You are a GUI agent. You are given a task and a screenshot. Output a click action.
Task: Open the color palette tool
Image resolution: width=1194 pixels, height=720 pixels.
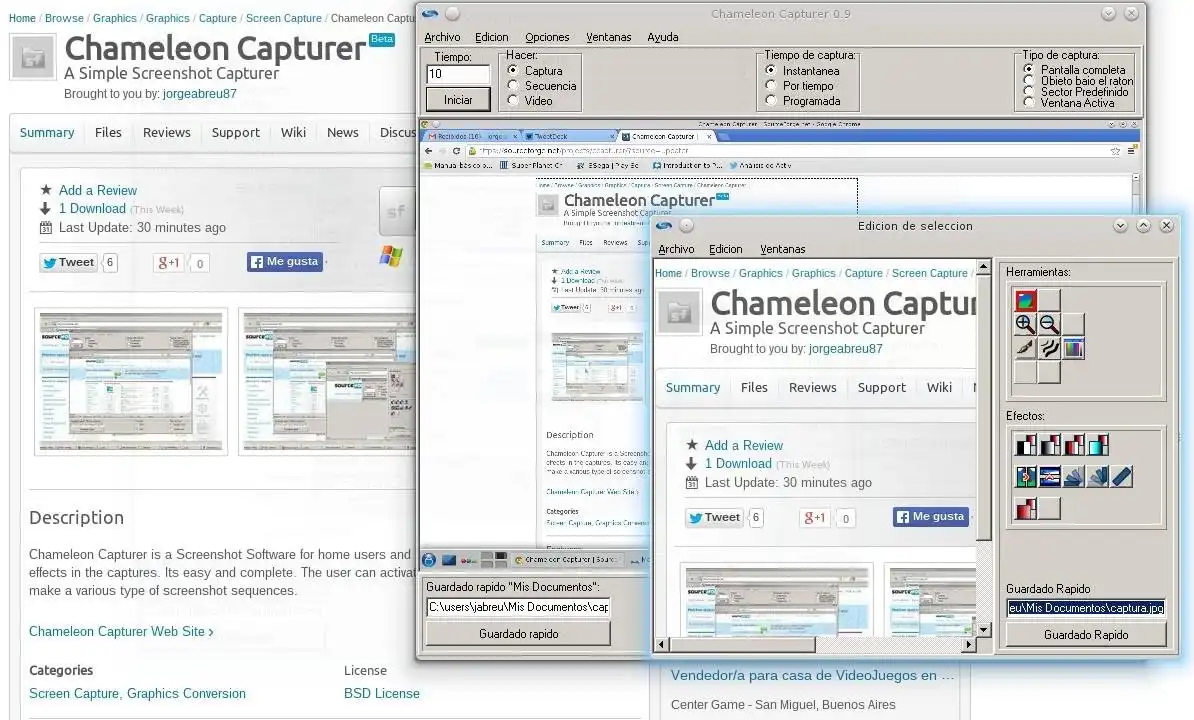(x=1074, y=349)
